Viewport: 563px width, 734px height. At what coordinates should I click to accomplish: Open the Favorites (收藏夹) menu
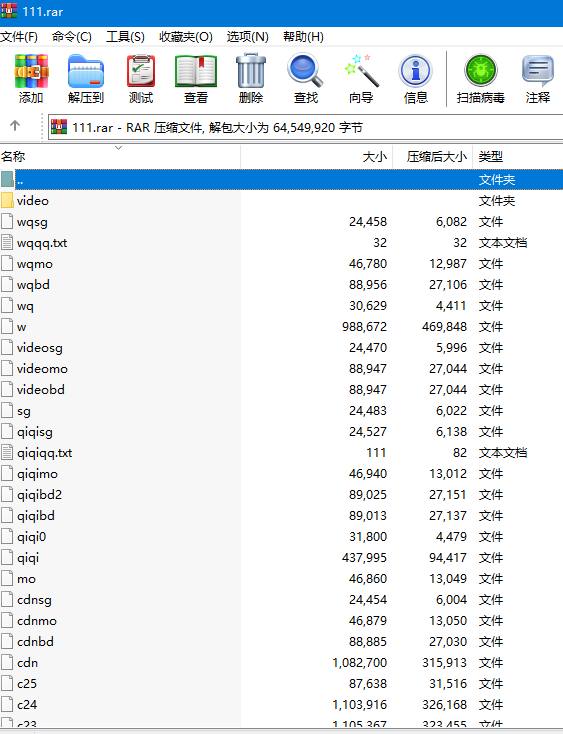coord(186,37)
